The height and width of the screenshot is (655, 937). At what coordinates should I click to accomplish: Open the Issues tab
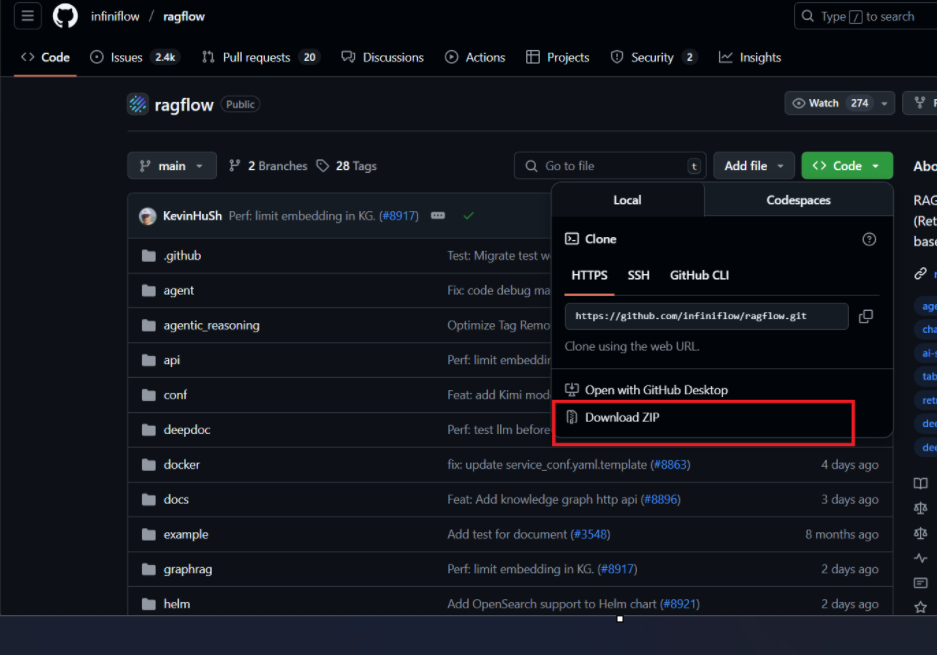pyautogui.click(x=134, y=57)
